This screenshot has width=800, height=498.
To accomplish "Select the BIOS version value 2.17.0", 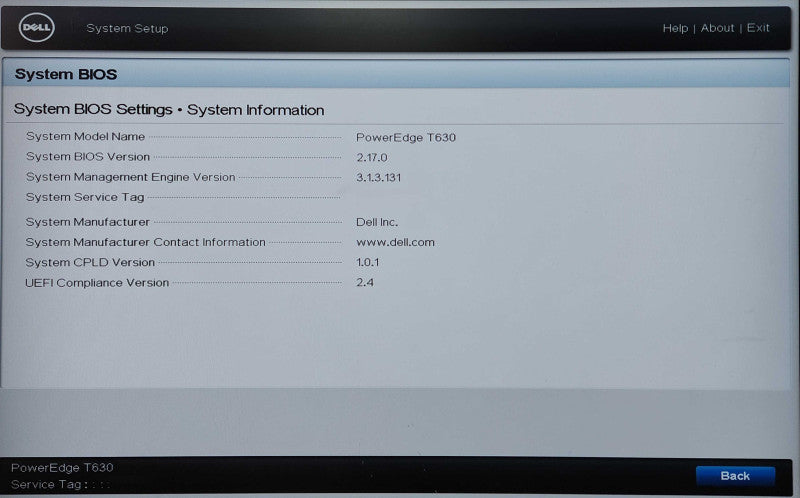I will 371,158.
